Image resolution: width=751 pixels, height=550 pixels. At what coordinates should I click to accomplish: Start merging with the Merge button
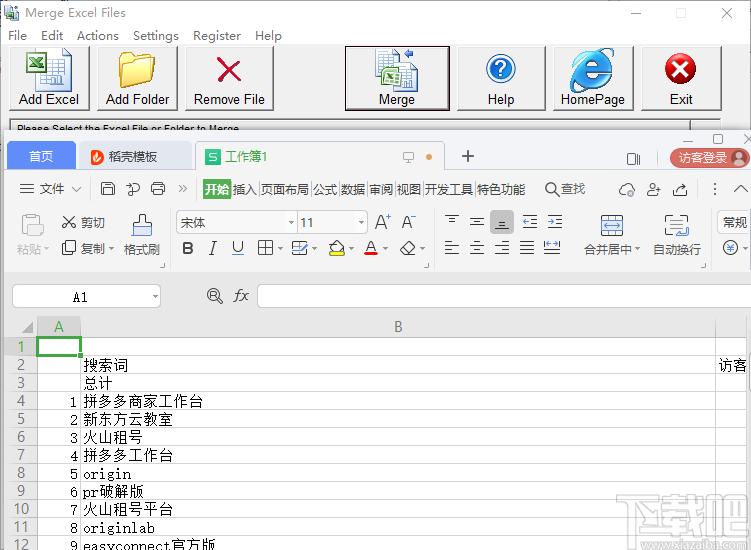397,79
